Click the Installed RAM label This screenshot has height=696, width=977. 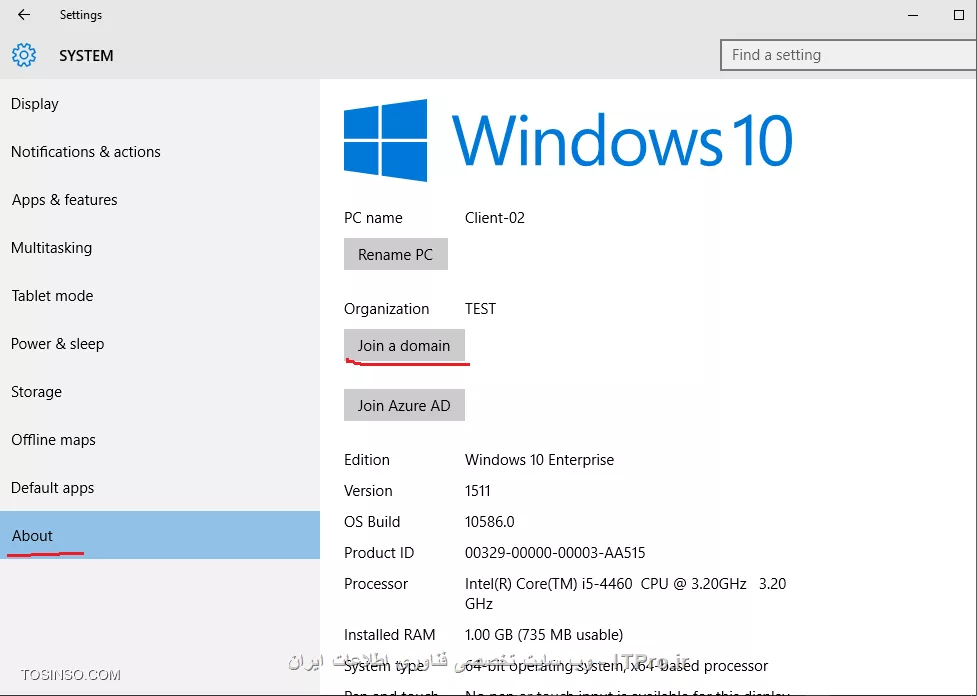point(389,634)
